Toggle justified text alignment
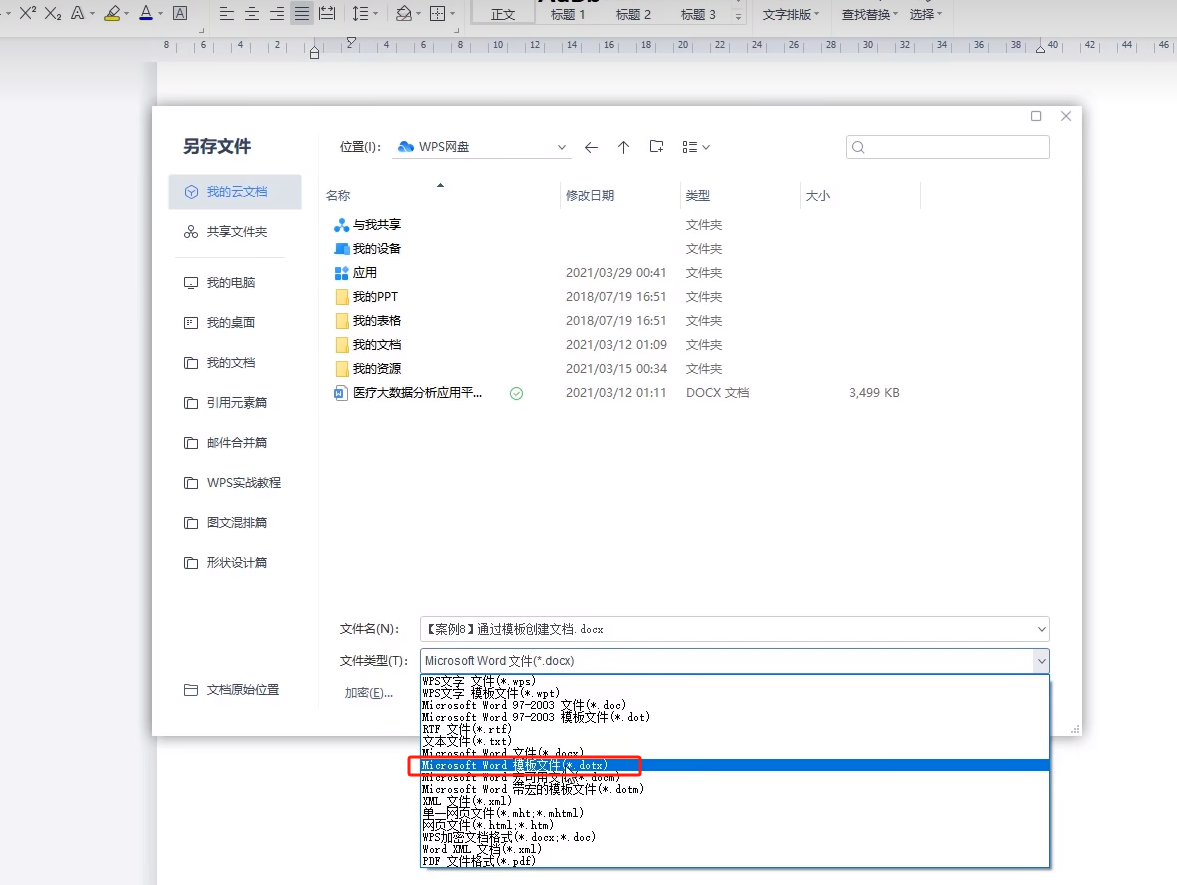Image resolution: width=1177 pixels, height=885 pixels. (x=302, y=14)
